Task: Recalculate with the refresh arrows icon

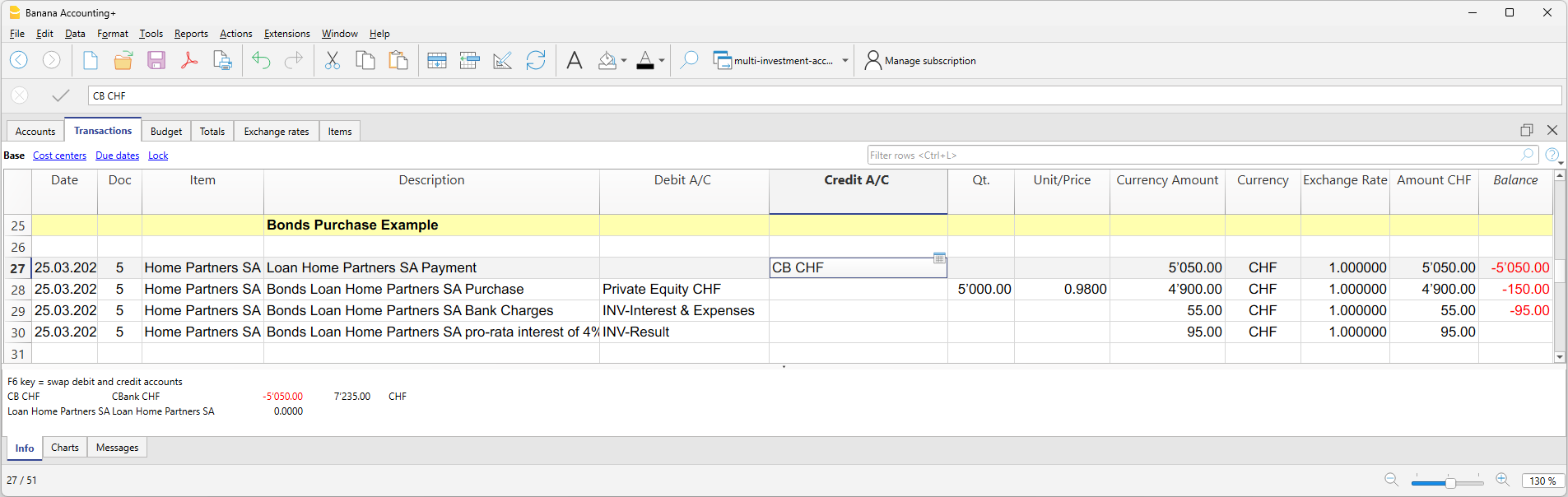Action: (536, 60)
